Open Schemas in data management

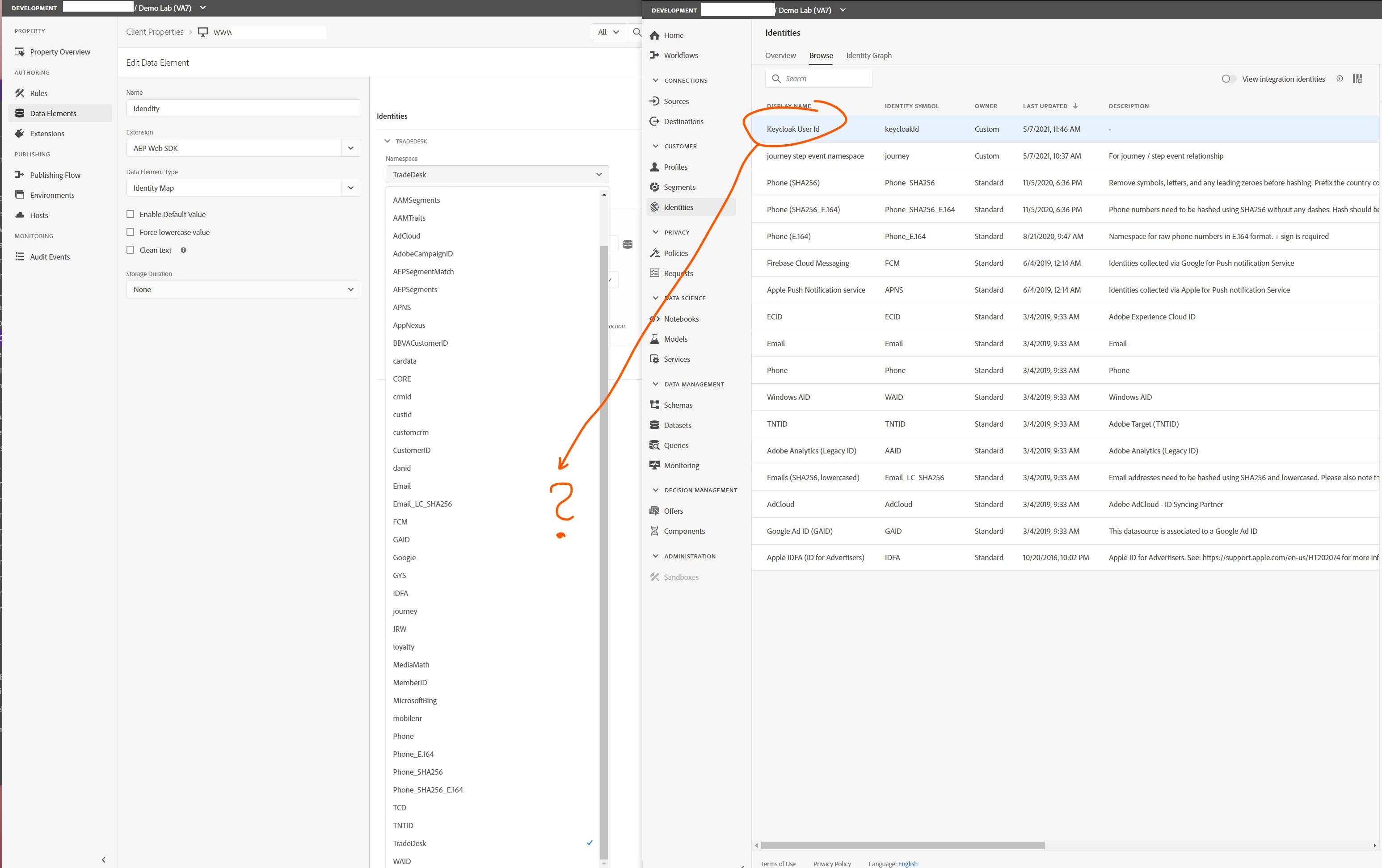click(x=678, y=405)
